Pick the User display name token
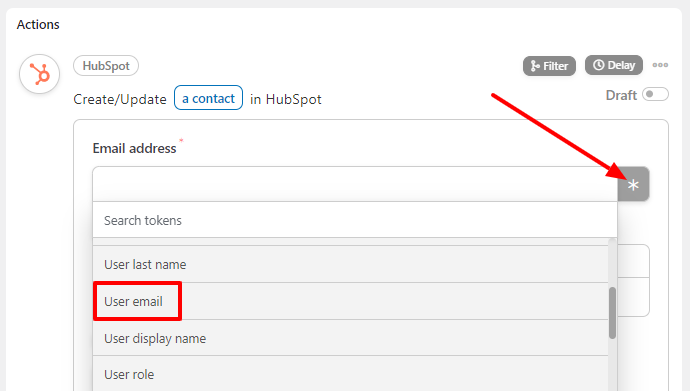This screenshot has width=690, height=391. 350,338
